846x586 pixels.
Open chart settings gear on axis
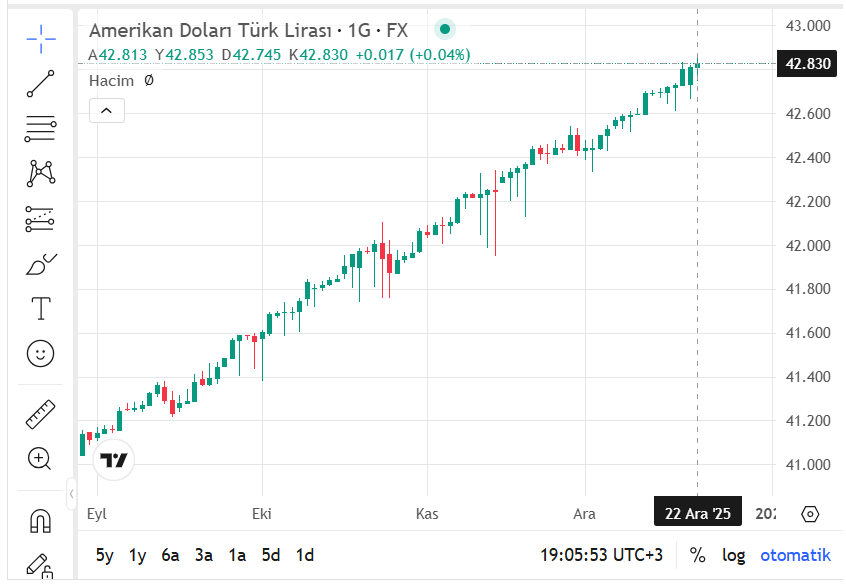(810, 514)
